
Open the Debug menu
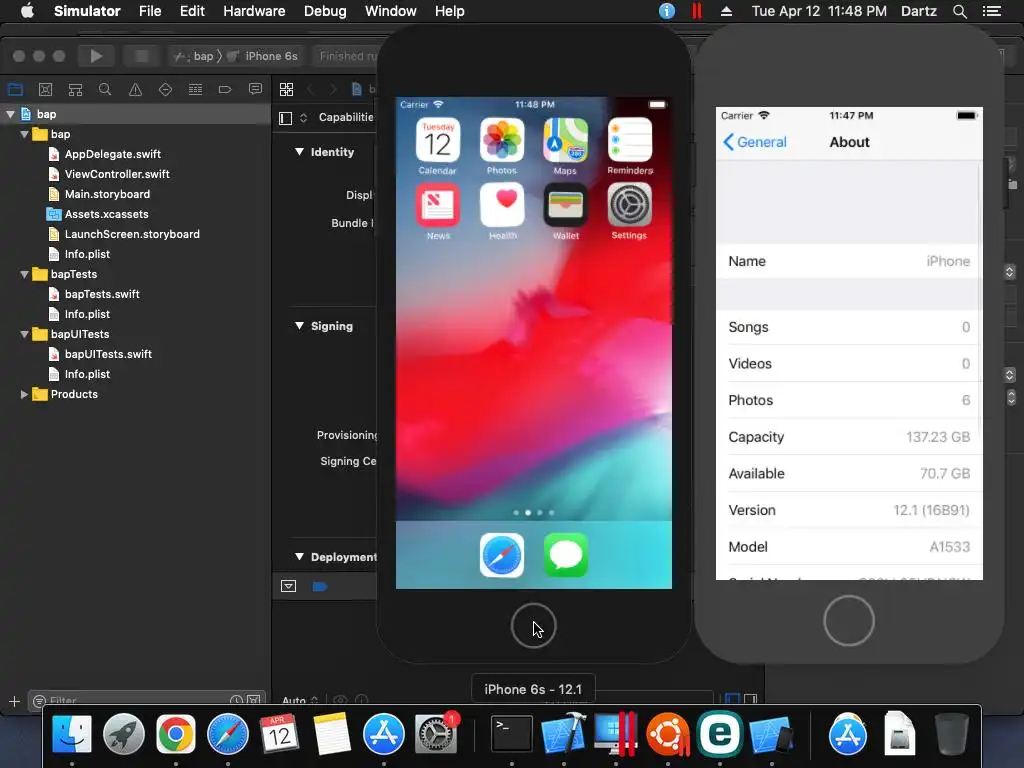(x=325, y=11)
